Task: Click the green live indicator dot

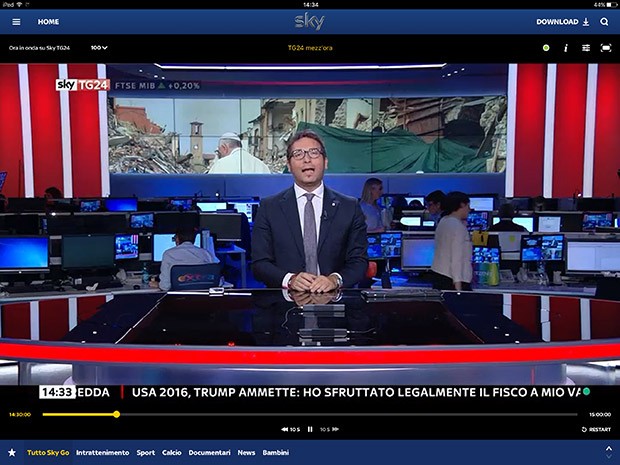Action: click(546, 48)
